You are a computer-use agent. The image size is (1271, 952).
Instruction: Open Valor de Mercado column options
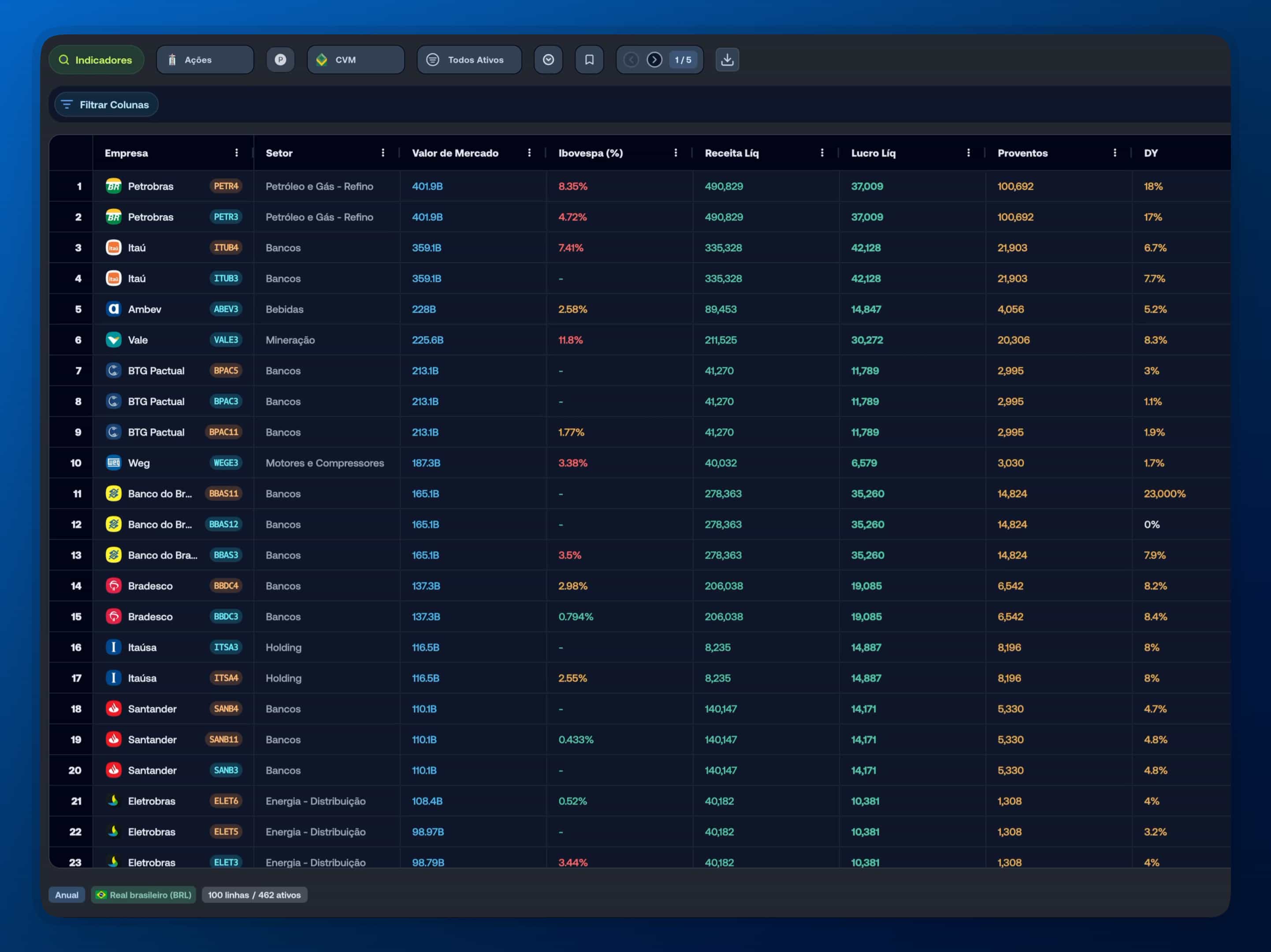529,153
